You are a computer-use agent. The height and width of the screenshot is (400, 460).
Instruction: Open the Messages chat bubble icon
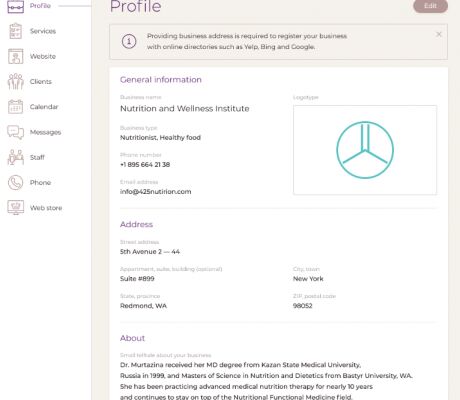click(15, 132)
